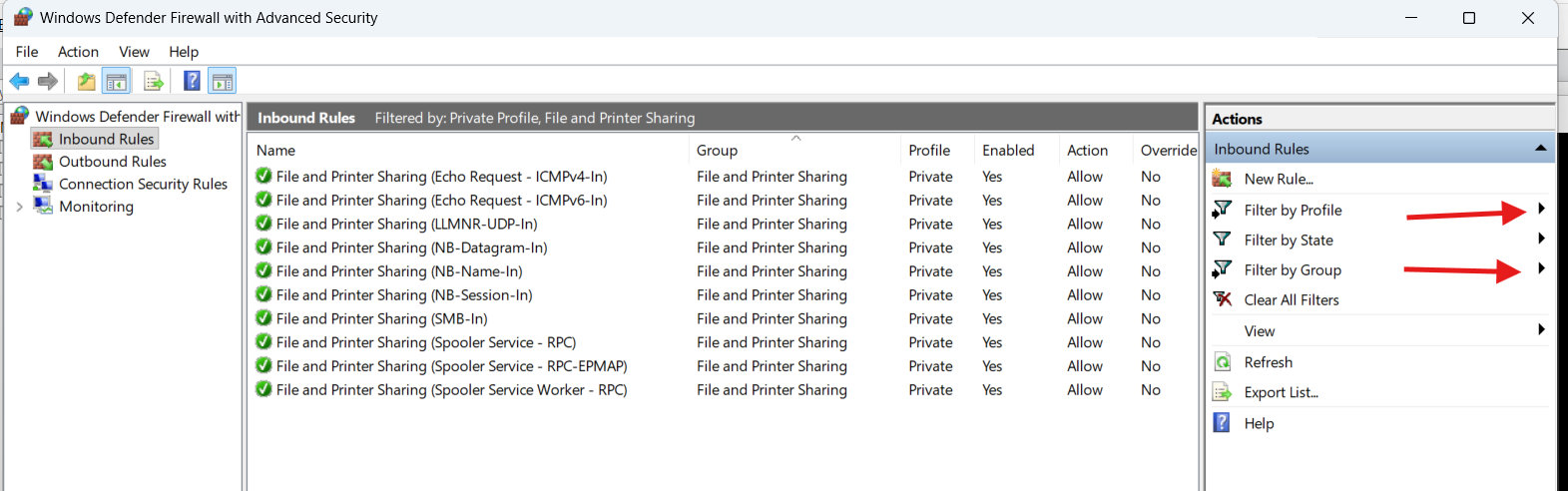Click Filter by Profile funnel icon
Image resolution: width=1568 pixels, height=491 pixels.
[1222, 210]
